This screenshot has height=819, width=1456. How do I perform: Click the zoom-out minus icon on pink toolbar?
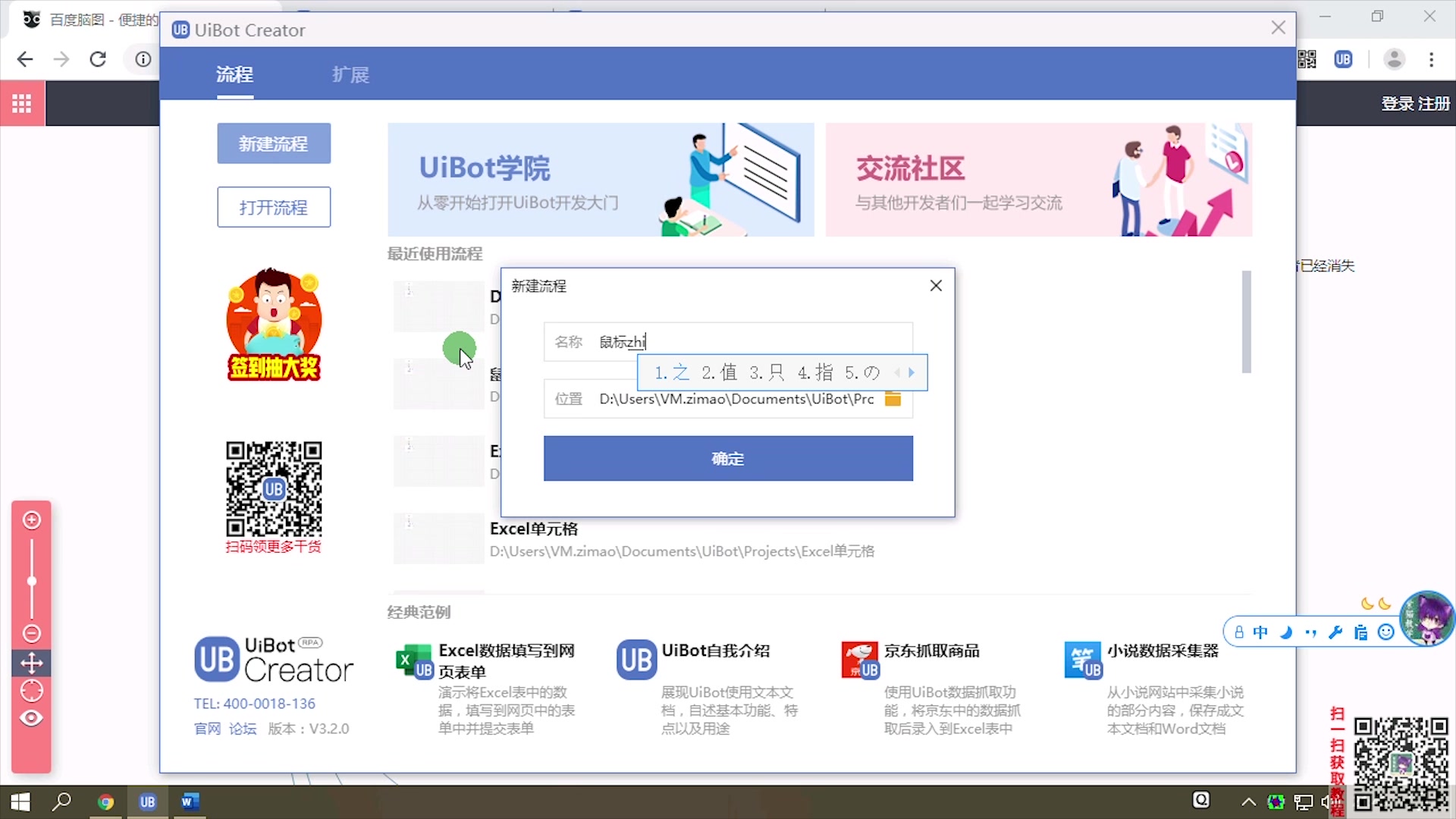coord(32,633)
